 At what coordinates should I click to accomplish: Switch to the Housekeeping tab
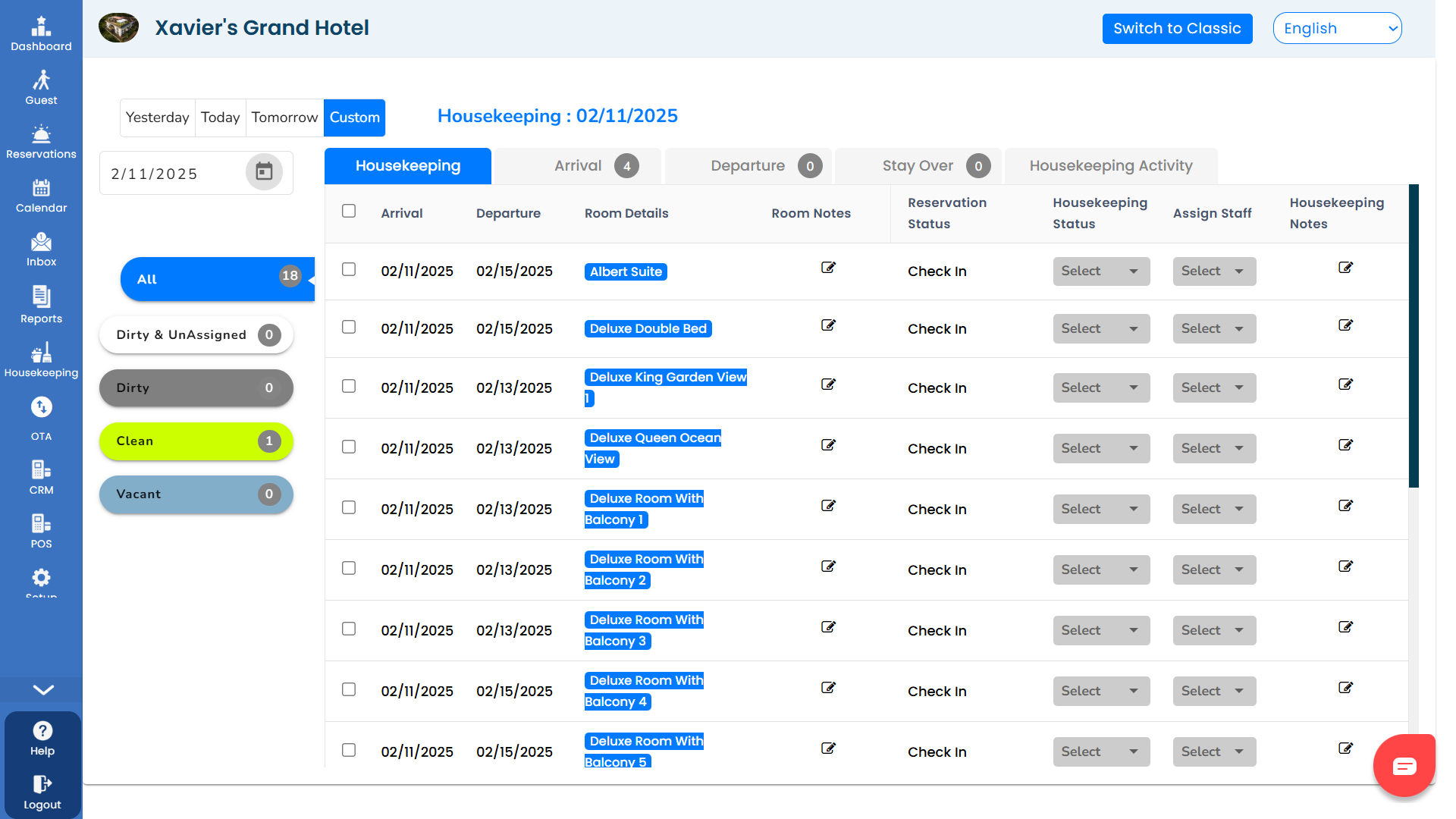[x=408, y=166]
